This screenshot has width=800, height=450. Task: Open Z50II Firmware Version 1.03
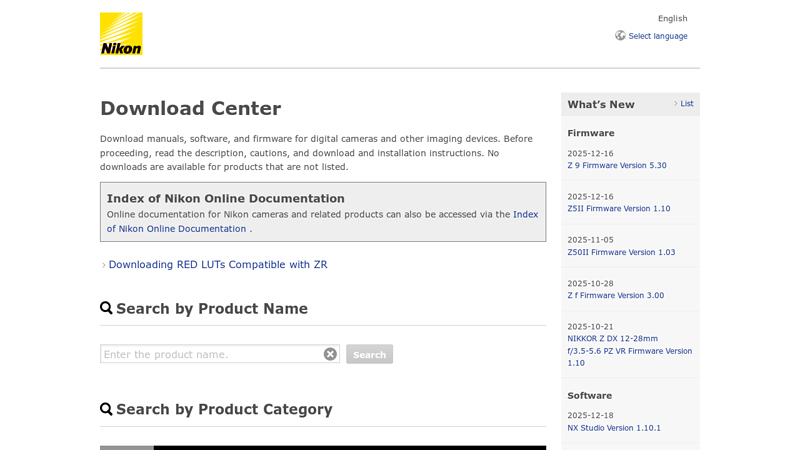tap(621, 252)
